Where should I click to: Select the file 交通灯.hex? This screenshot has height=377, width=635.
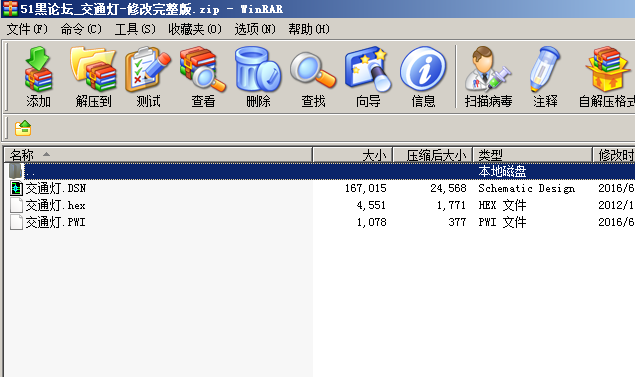pos(55,205)
